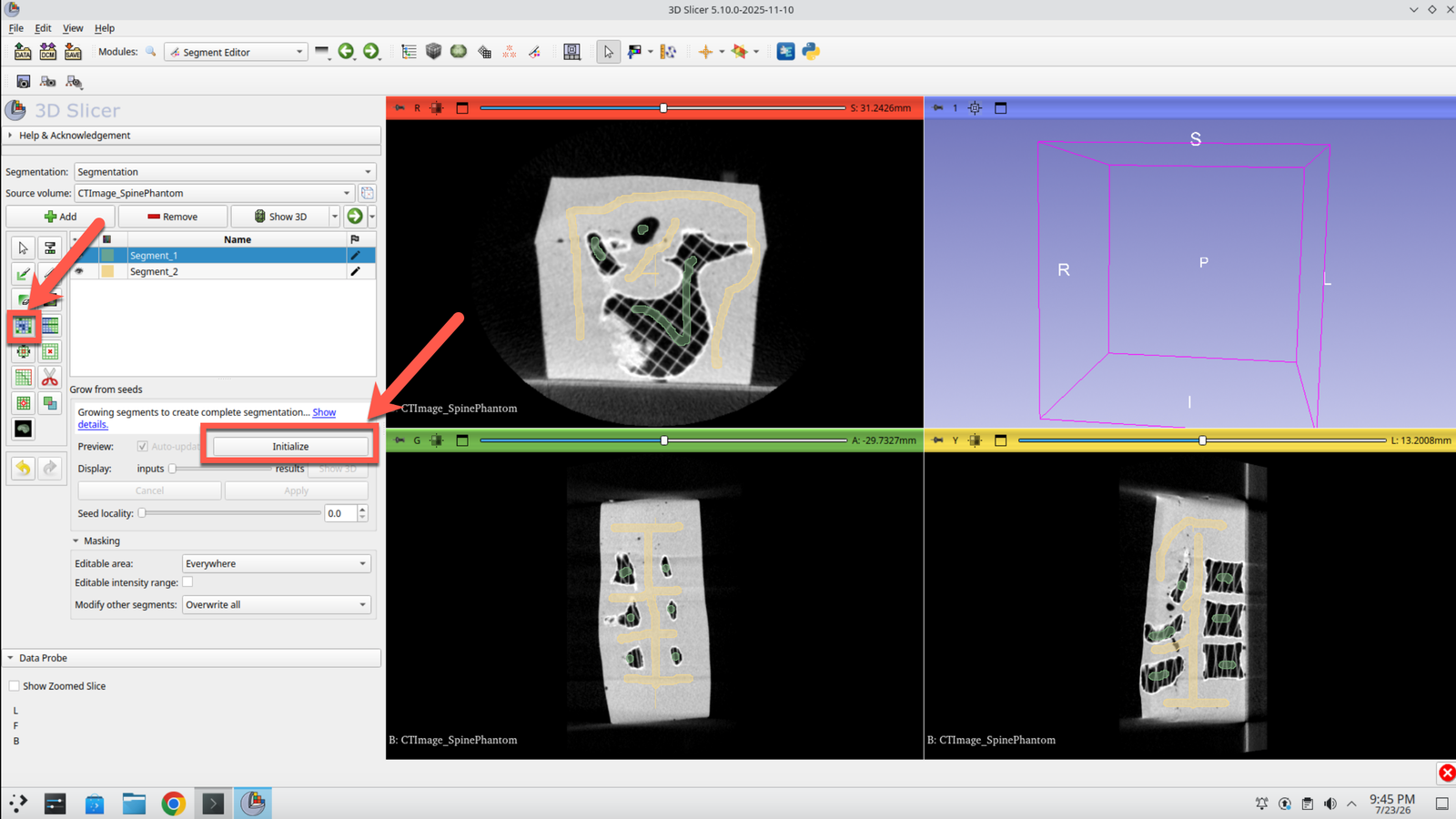The height and width of the screenshot is (819, 1456).
Task: Click the Initialize button
Action: 290,447
